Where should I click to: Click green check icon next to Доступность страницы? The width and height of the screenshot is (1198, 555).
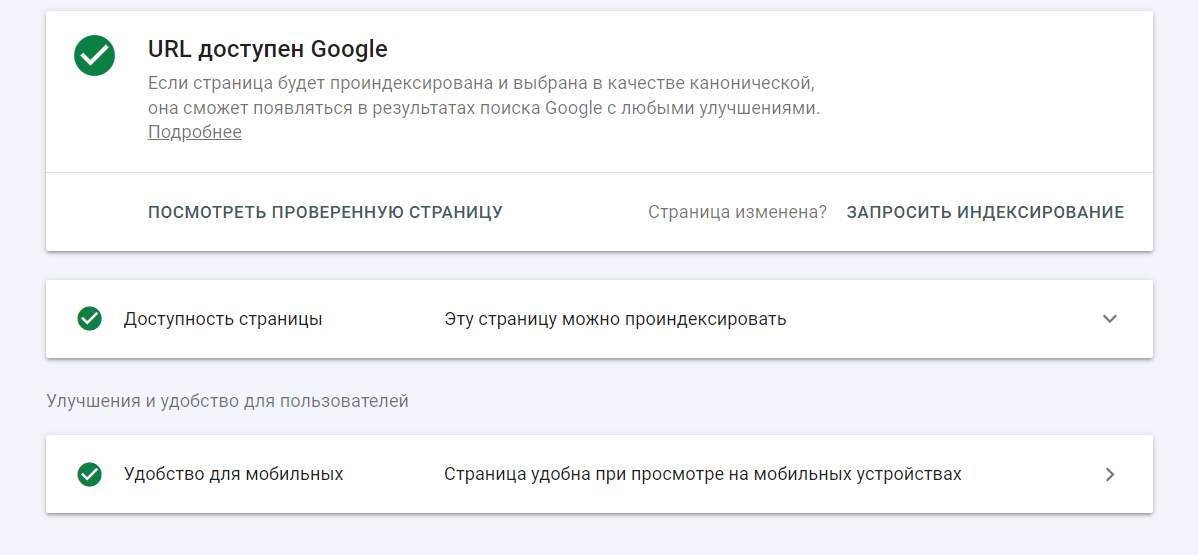click(x=89, y=319)
